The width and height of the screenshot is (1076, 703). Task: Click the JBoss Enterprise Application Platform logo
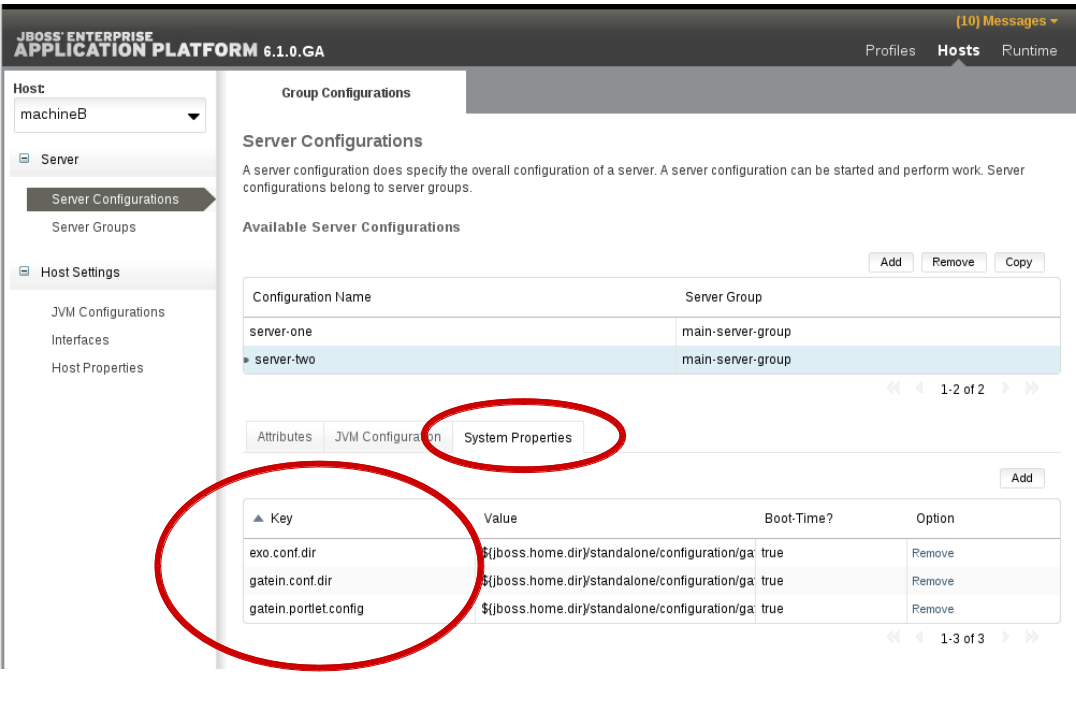(169, 45)
